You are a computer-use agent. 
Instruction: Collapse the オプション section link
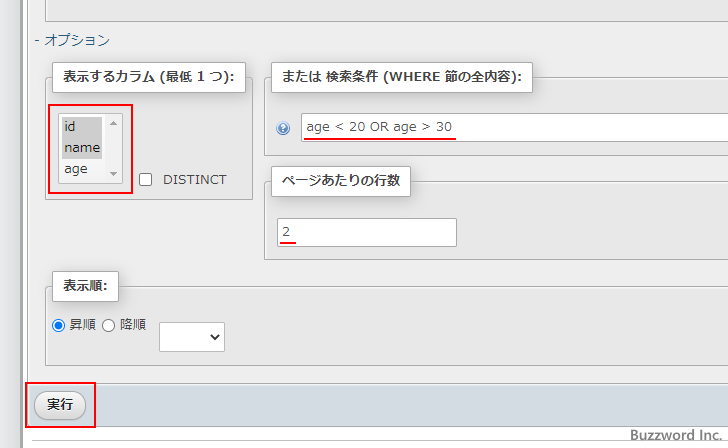point(72,40)
